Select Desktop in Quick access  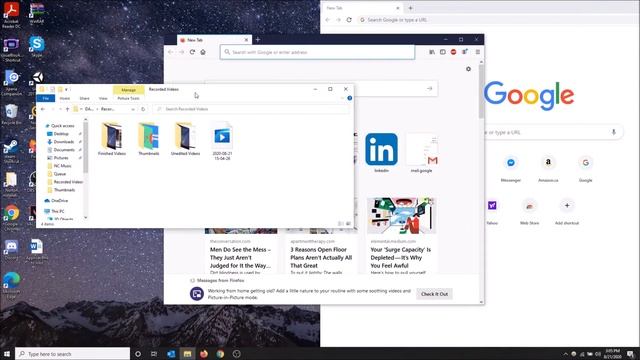point(61,134)
